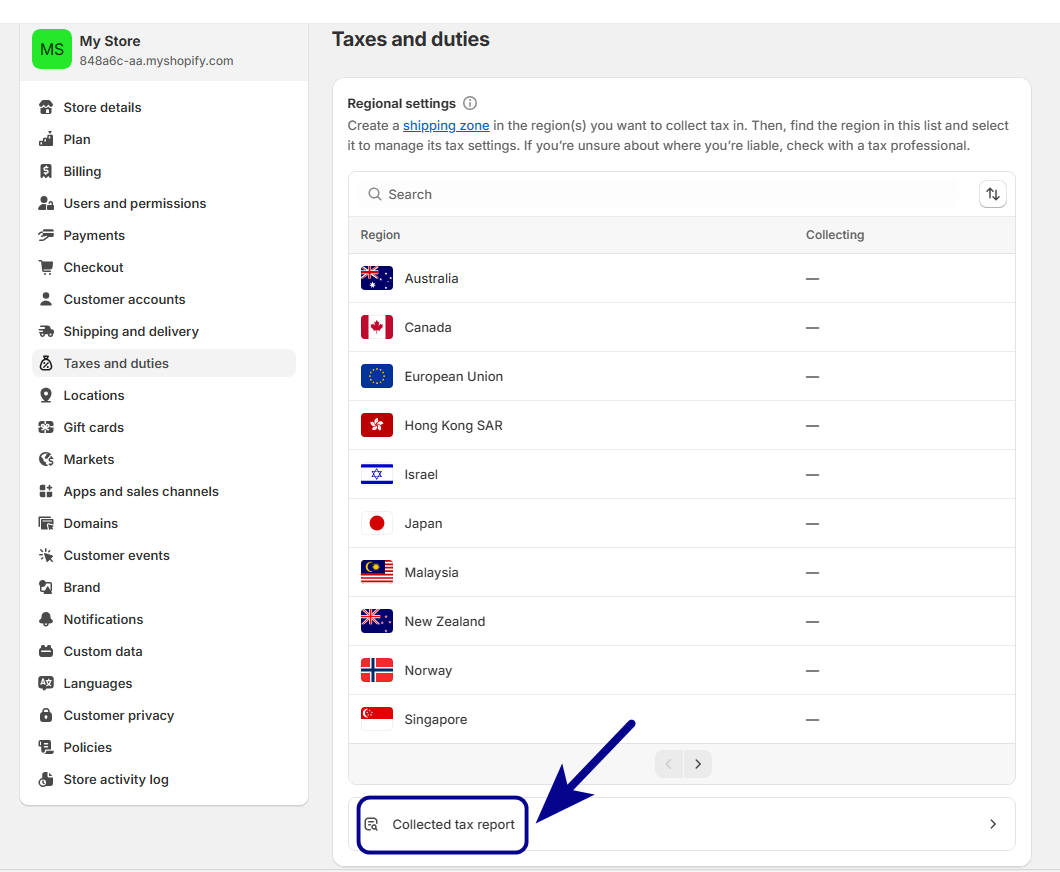
Task: Click the previous page arrow button
Action: (669, 765)
